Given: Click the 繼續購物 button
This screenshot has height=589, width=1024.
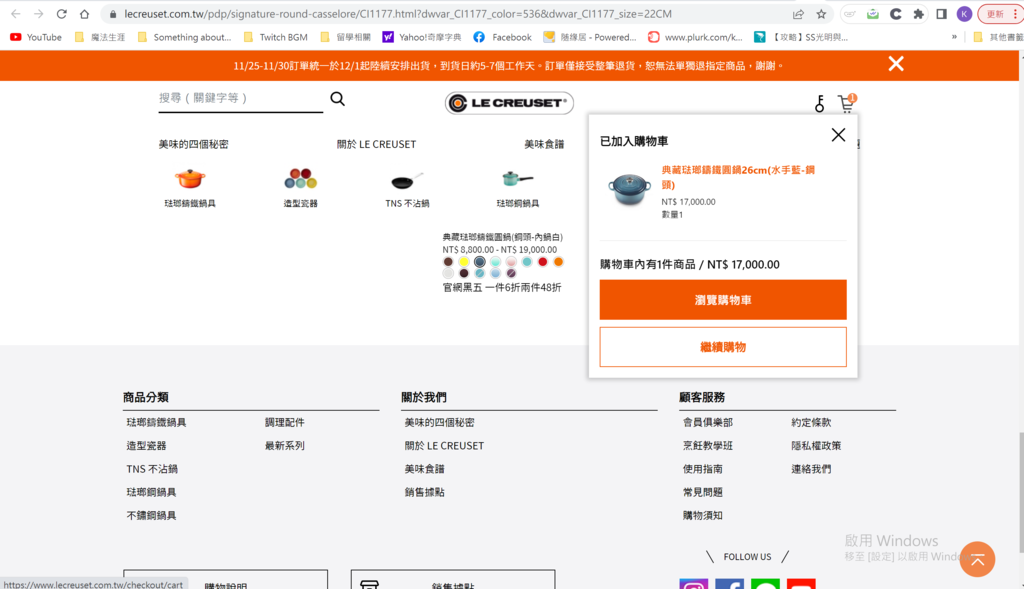Looking at the screenshot, I should coord(723,347).
